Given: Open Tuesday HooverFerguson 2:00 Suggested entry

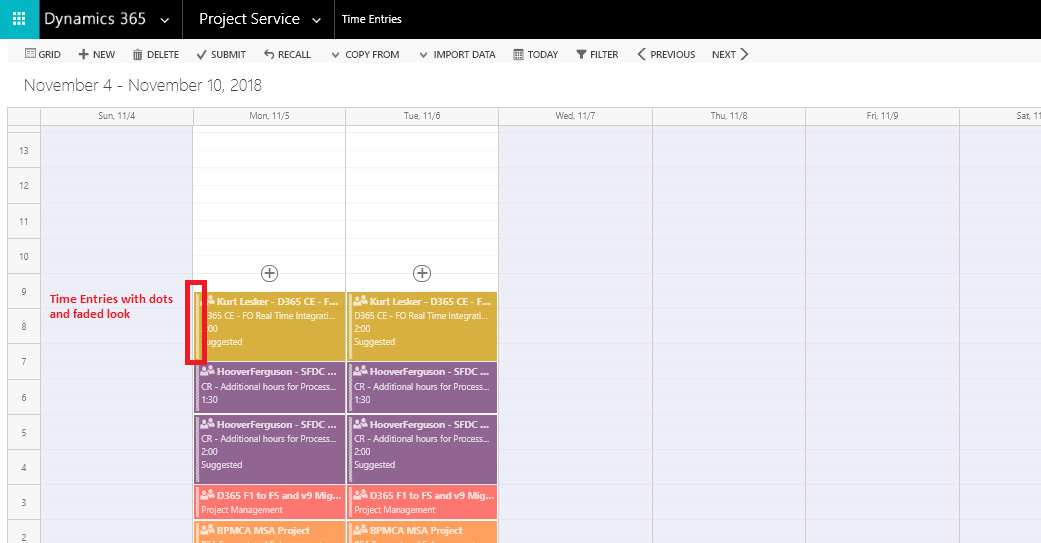Looking at the screenshot, I should 422,449.
